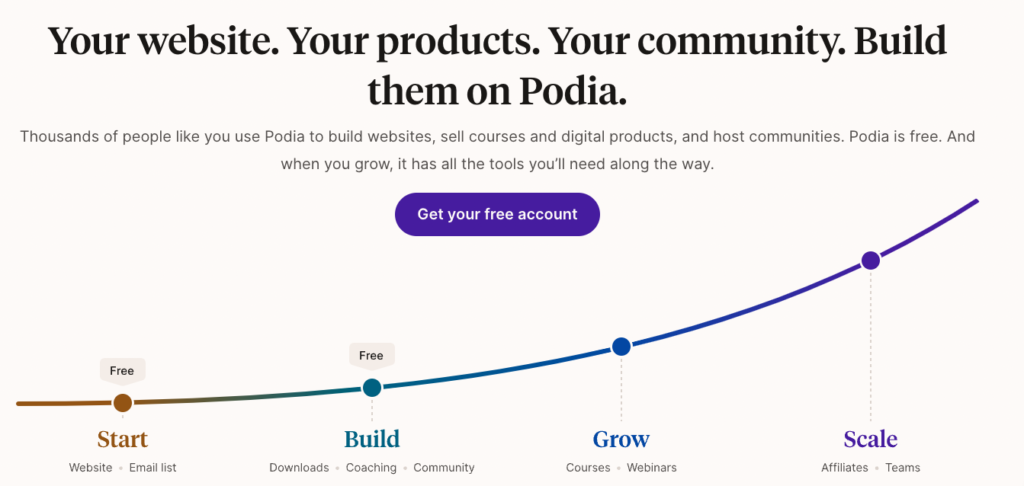Click the Website feature label
The height and width of the screenshot is (486, 1024).
(91, 468)
